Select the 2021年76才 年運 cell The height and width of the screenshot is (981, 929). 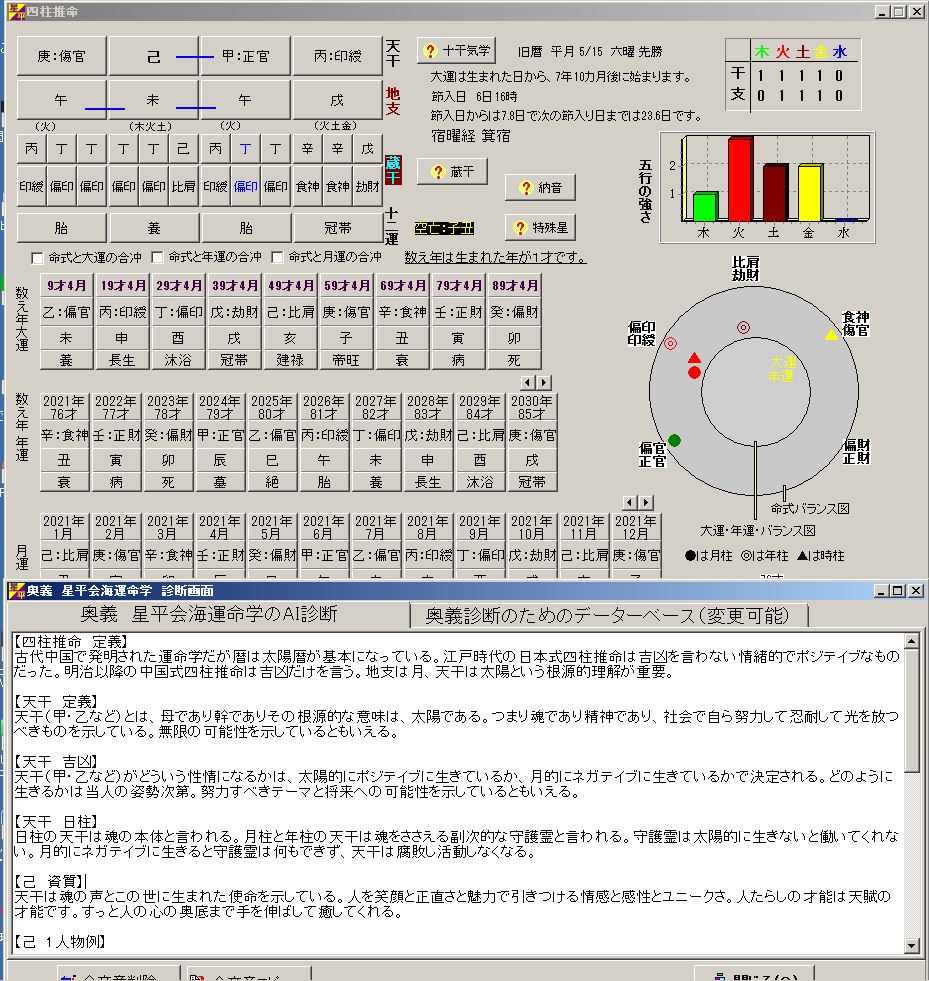(64, 407)
